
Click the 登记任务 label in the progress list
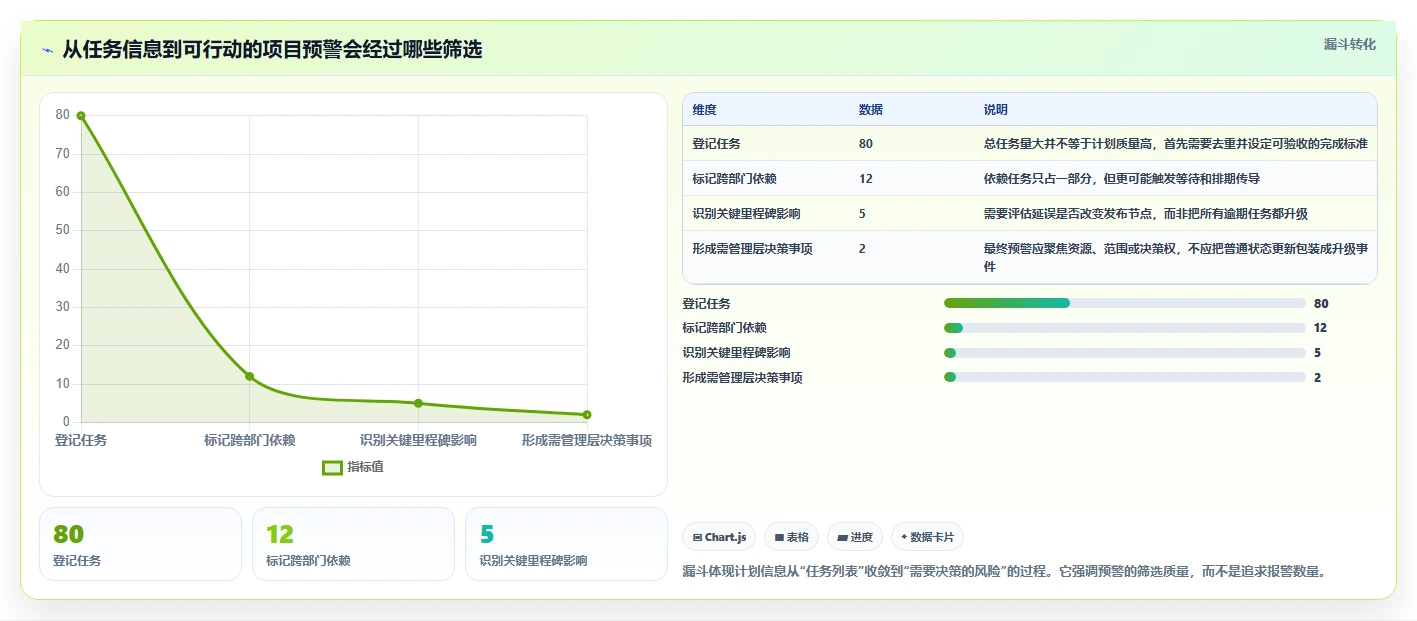[x=706, y=304]
